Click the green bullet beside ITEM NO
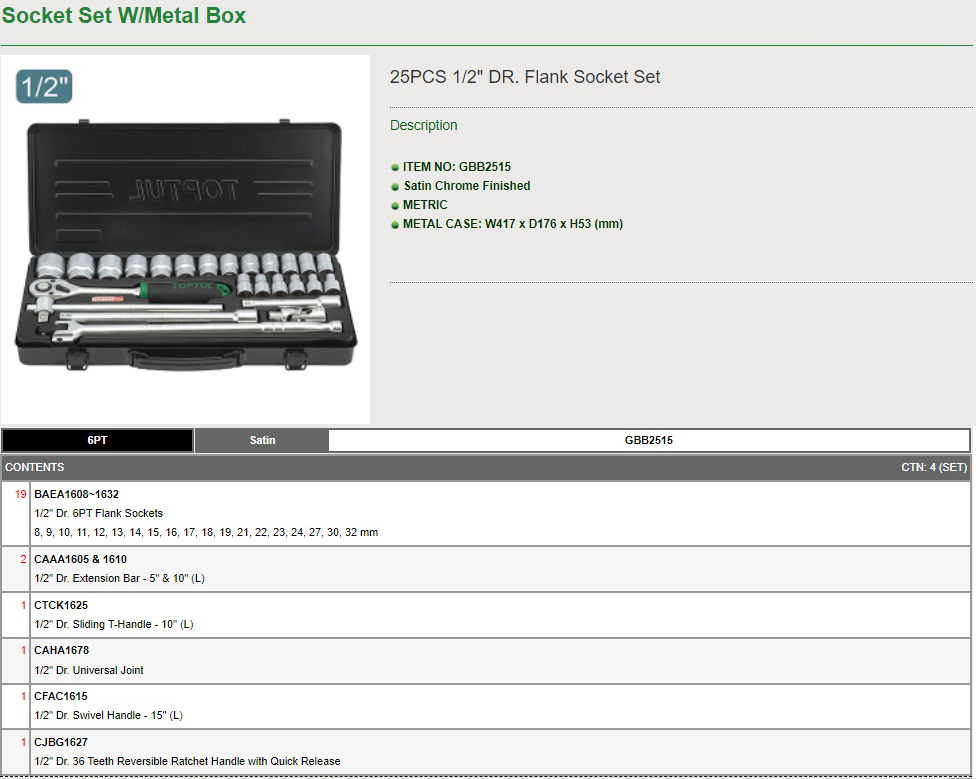Viewport: 976px width, 779px height. (395, 168)
